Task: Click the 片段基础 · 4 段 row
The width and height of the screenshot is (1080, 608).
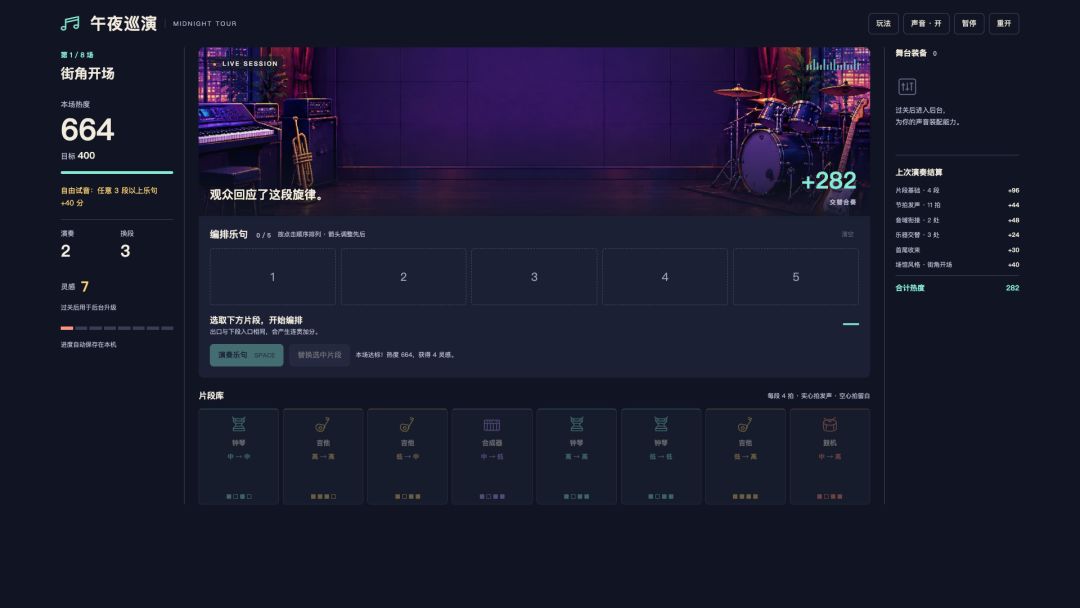Action: pos(957,190)
